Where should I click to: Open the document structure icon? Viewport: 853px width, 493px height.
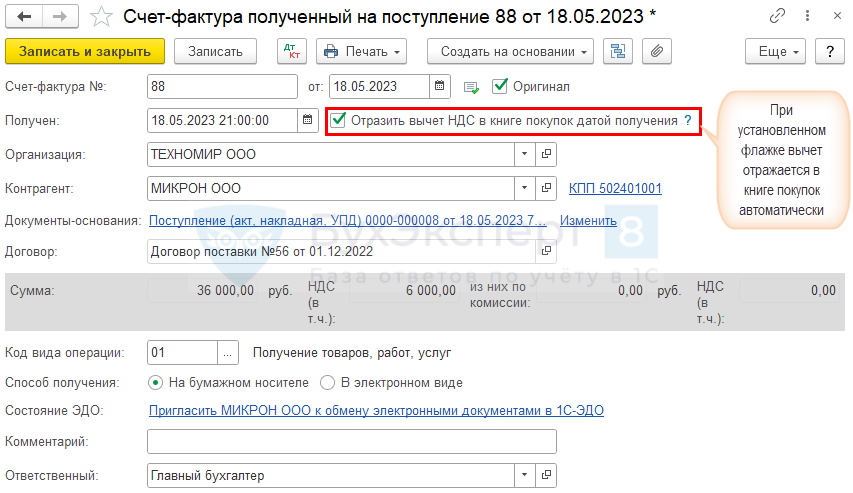pos(618,51)
